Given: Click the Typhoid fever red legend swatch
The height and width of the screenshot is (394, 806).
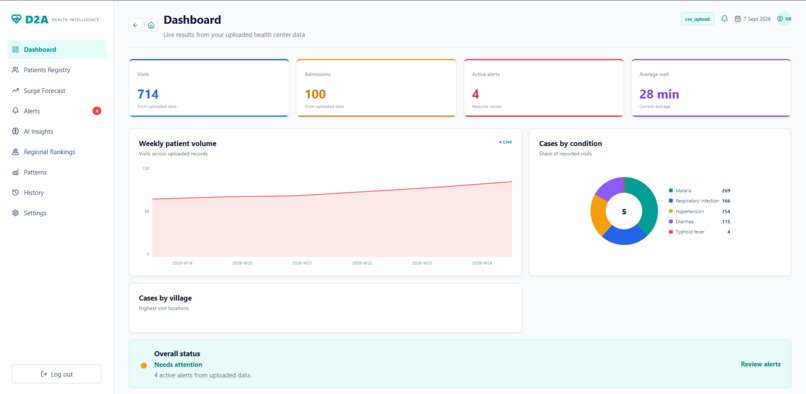Looking at the screenshot, I should 671,232.
